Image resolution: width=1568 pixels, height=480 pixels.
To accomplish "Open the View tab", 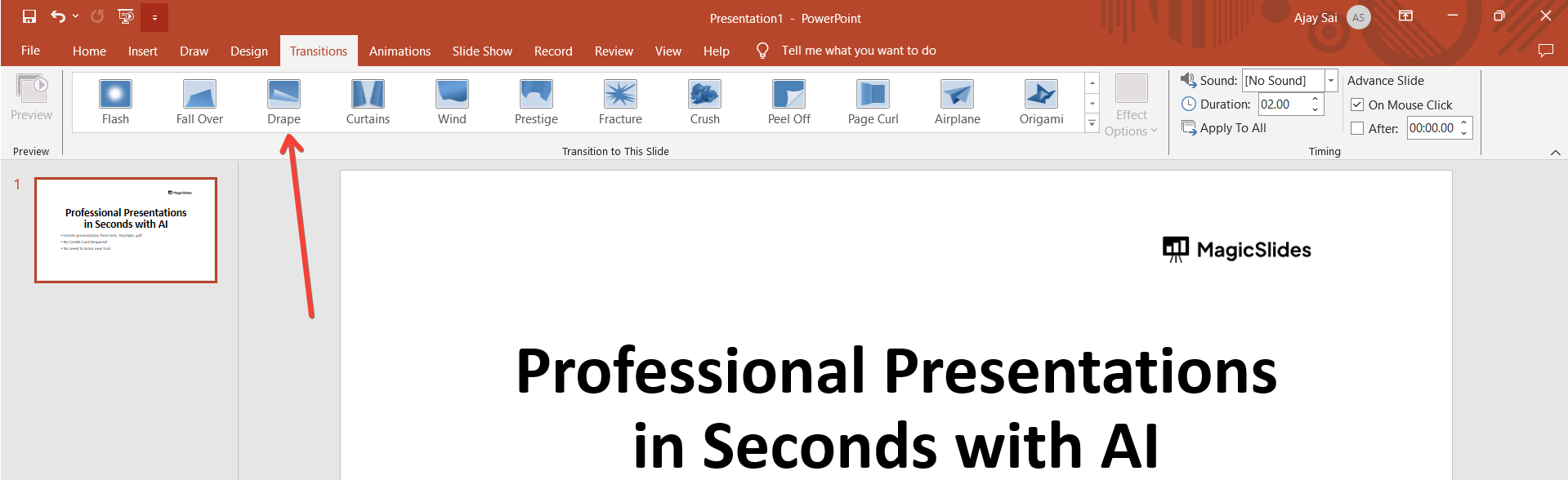I will coord(668,51).
